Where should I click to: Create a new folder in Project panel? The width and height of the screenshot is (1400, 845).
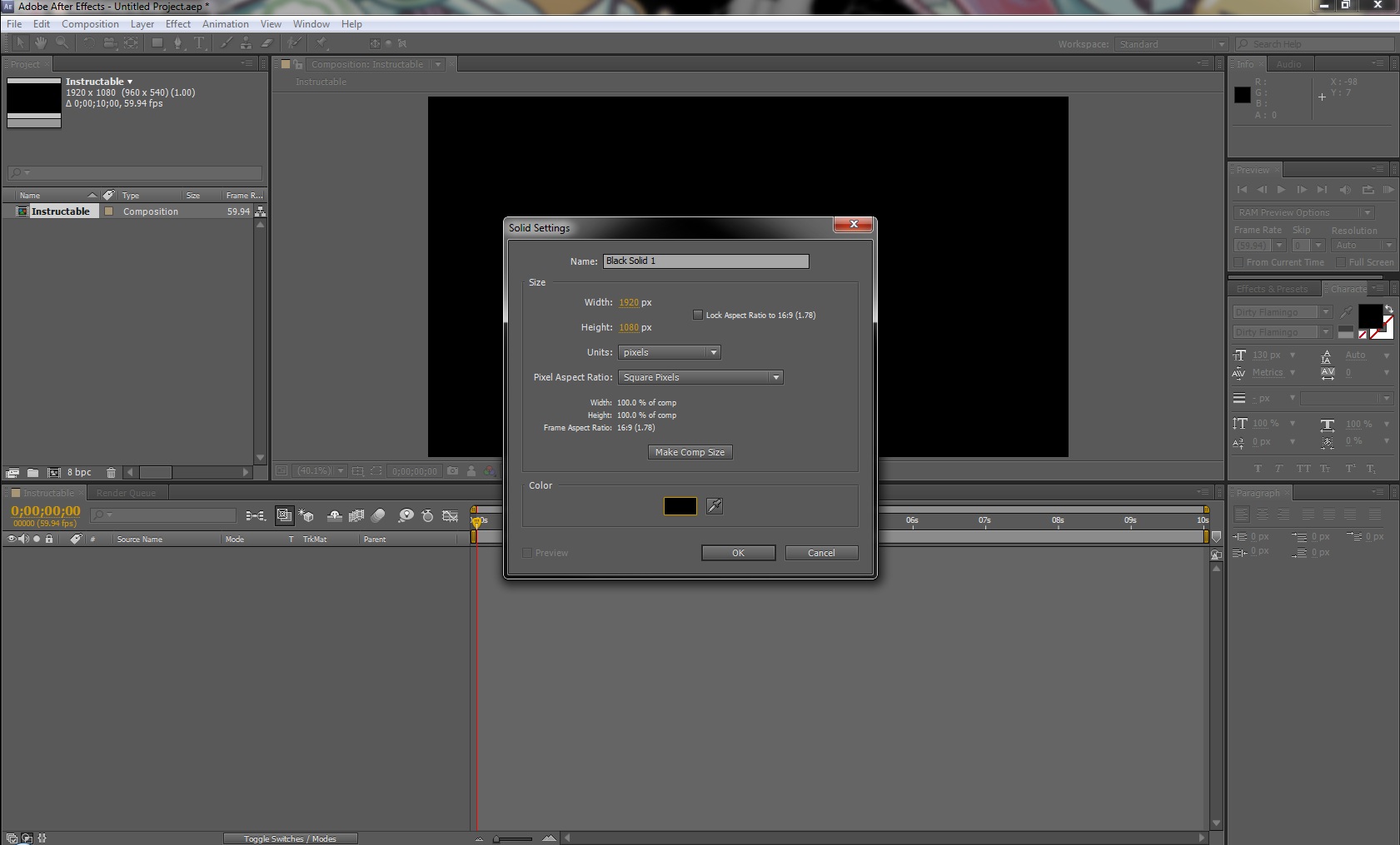click(33, 472)
